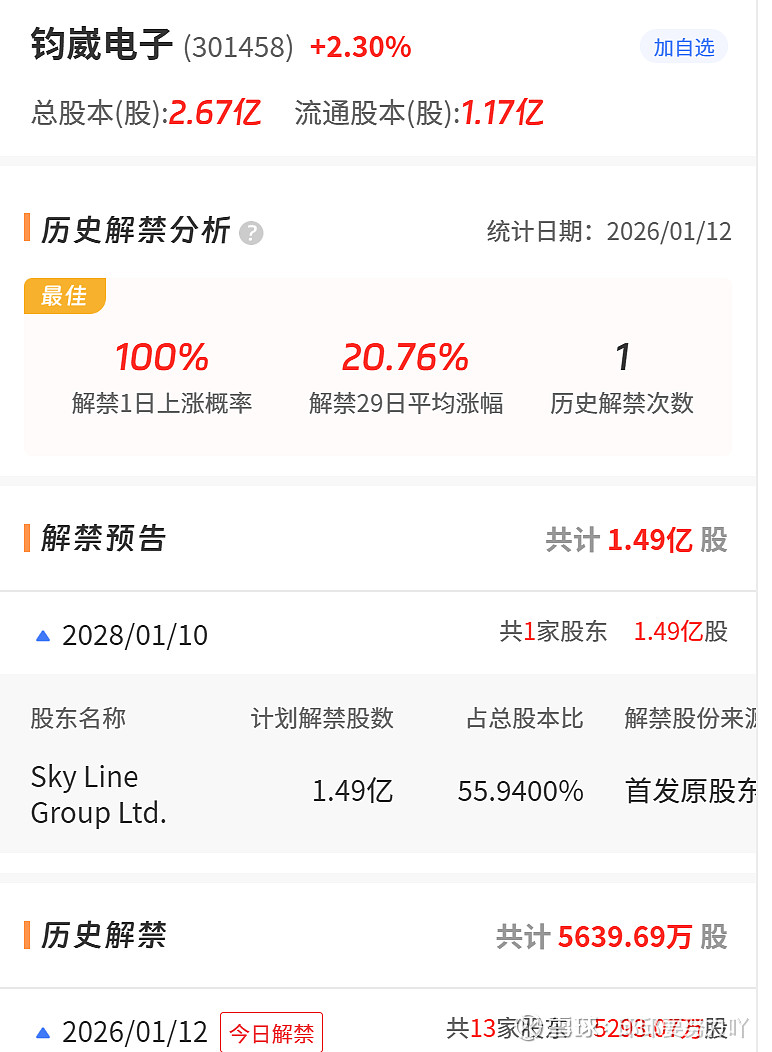Viewport: 772px width, 1052px height.
Task: Click the 加自选 button
Action: click(684, 47)
